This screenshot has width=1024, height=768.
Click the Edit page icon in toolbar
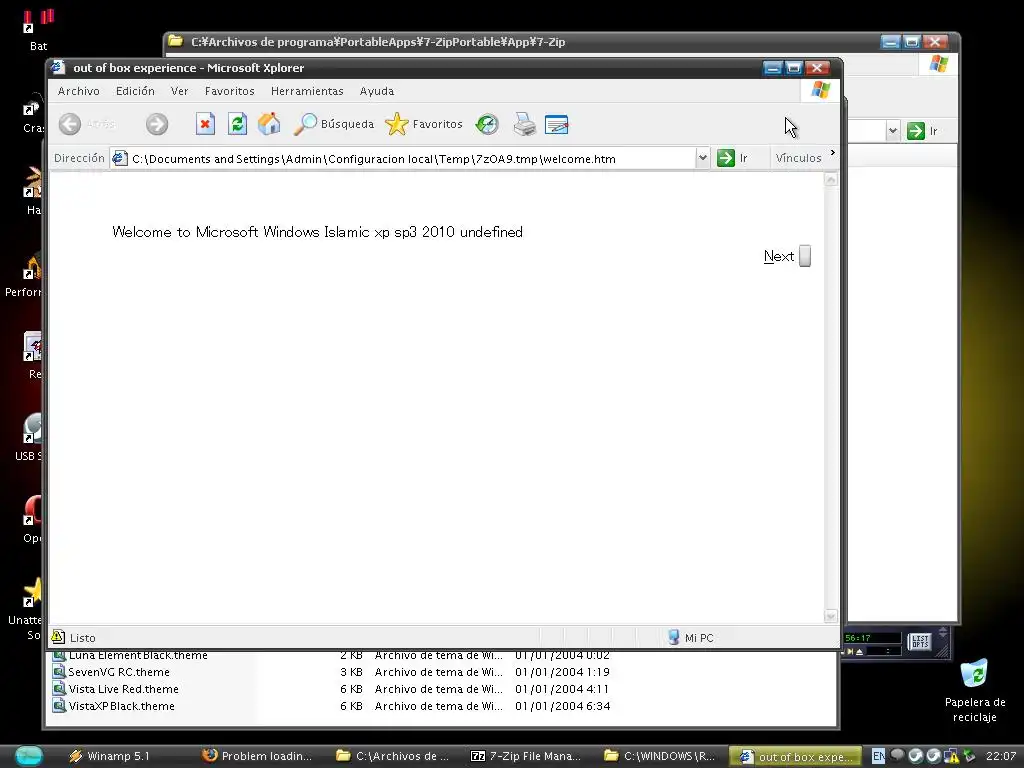point(556,124)
